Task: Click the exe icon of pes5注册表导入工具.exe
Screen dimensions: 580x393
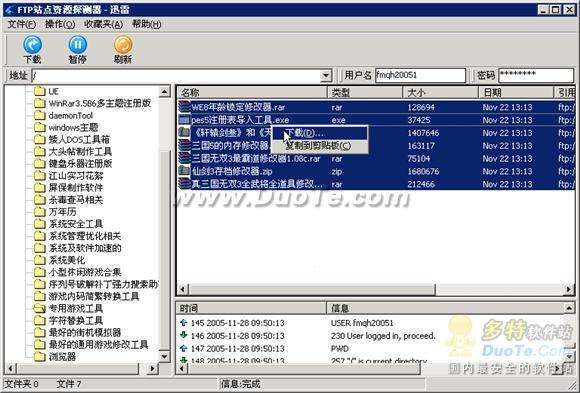Action: pyautogui.click(x=184, y=120)
